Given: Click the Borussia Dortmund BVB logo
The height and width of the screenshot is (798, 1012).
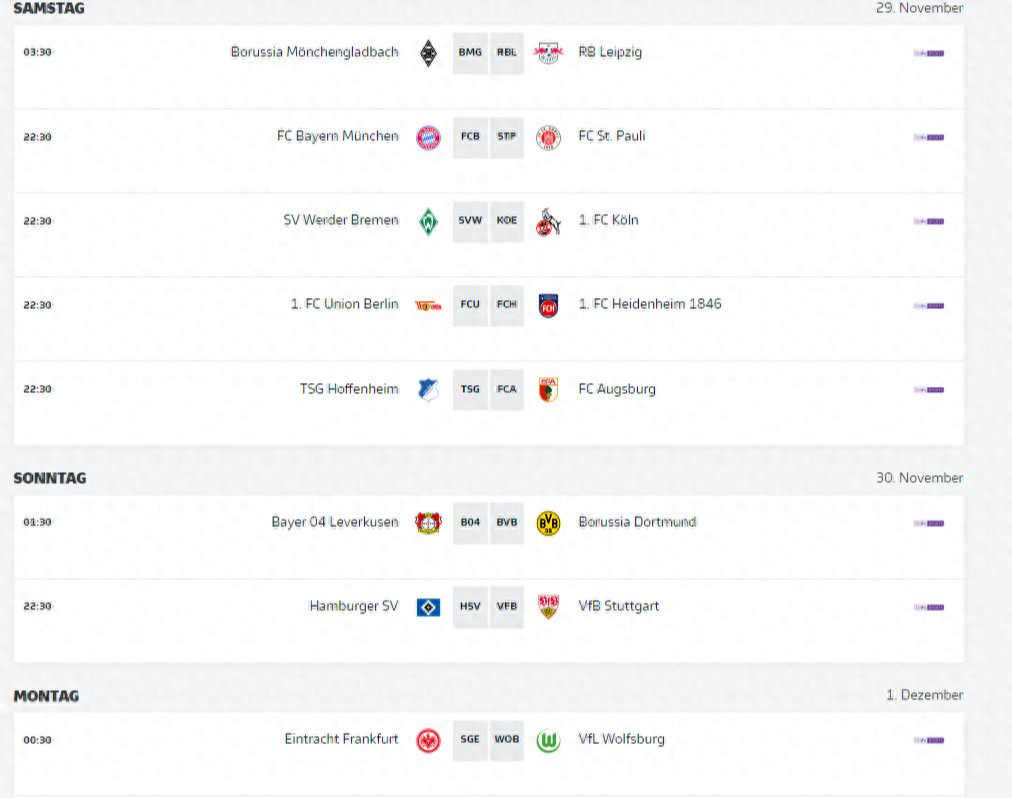Looking at the screenshot, I should [548, 523].
